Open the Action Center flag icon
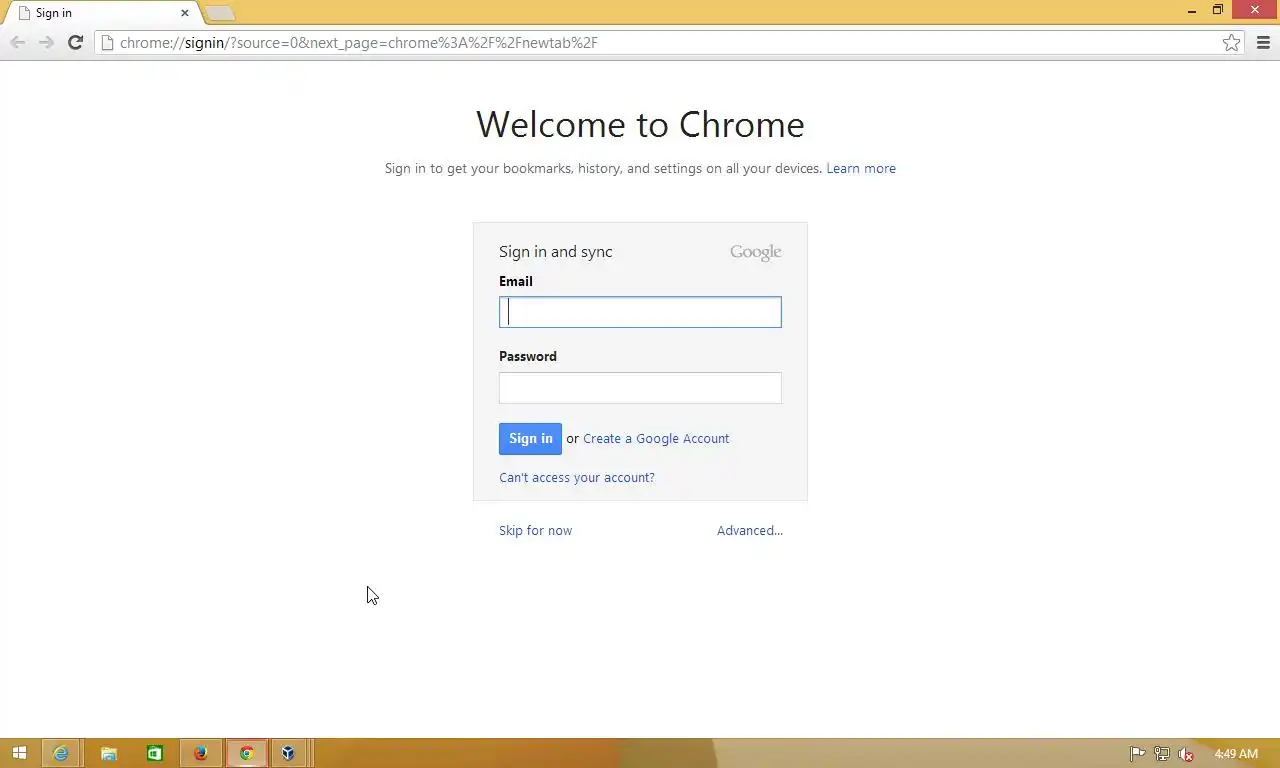Screen dimensions: 1280x768 (1138, 754)
